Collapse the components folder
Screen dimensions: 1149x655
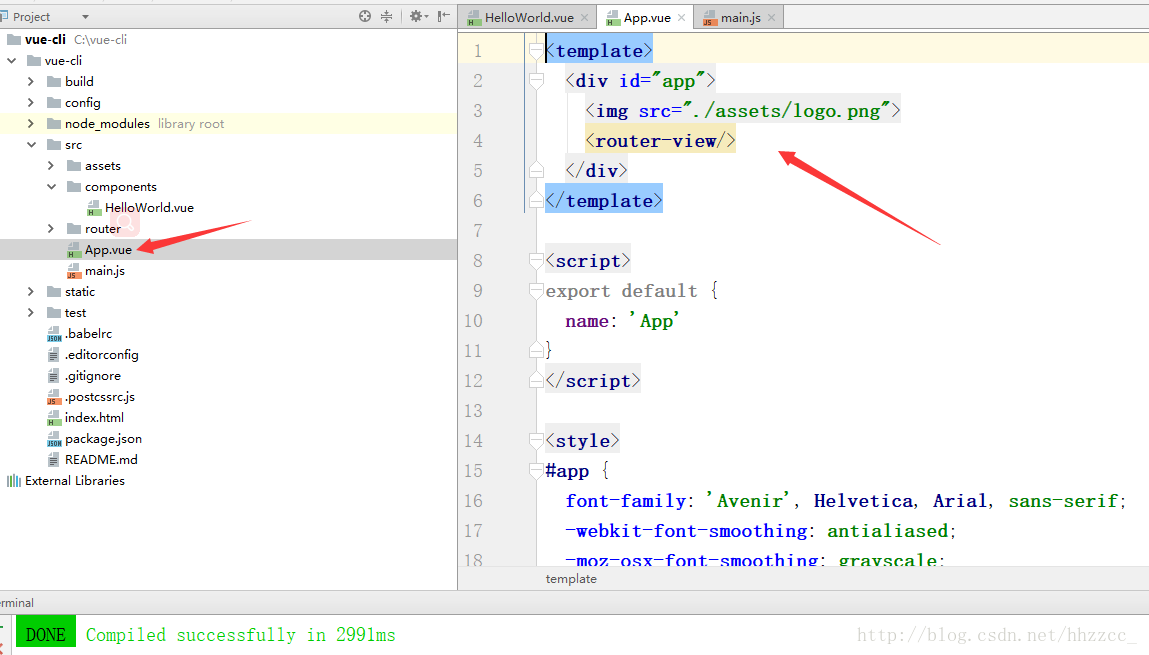point(51,187)
